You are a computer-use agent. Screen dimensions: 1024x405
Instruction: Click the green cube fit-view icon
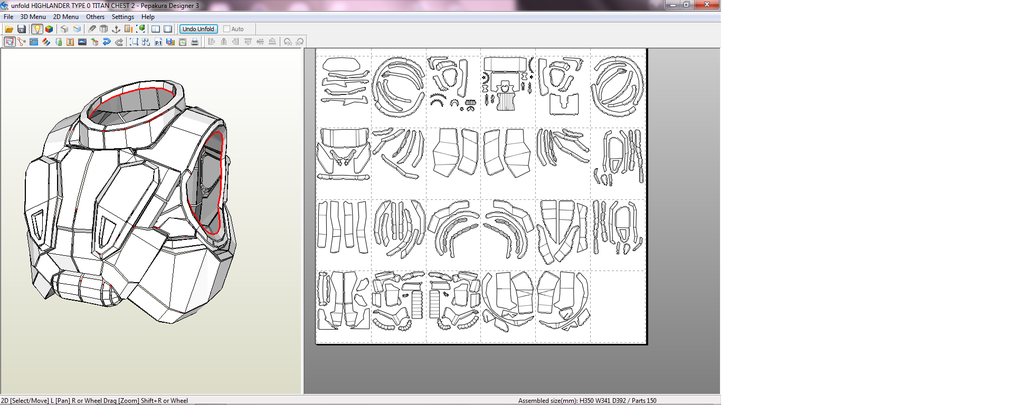pyautogui.click(x=141, y=29)
